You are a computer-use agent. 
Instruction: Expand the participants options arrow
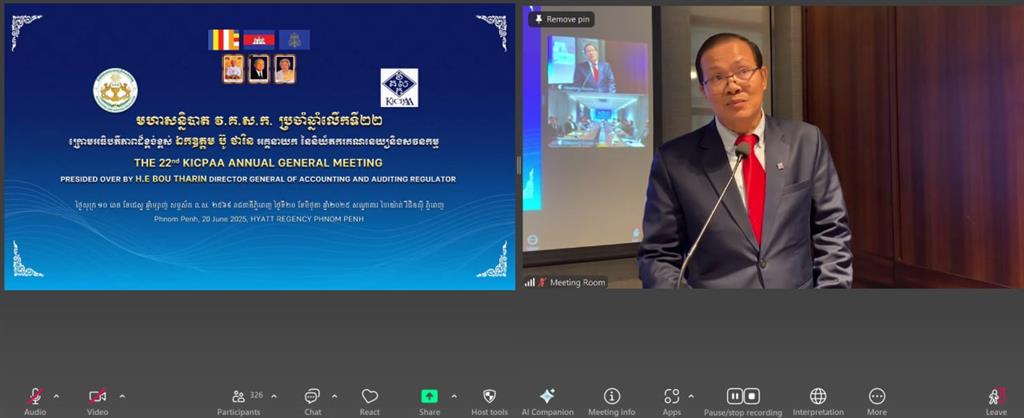274,396
